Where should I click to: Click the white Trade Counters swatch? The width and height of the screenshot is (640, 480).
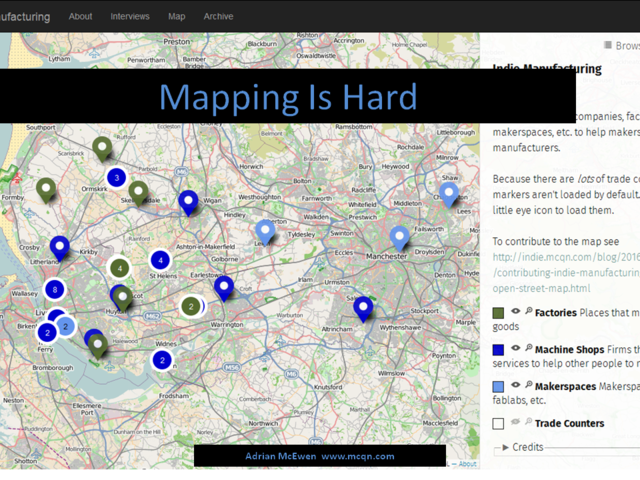[x=498, y=424]
